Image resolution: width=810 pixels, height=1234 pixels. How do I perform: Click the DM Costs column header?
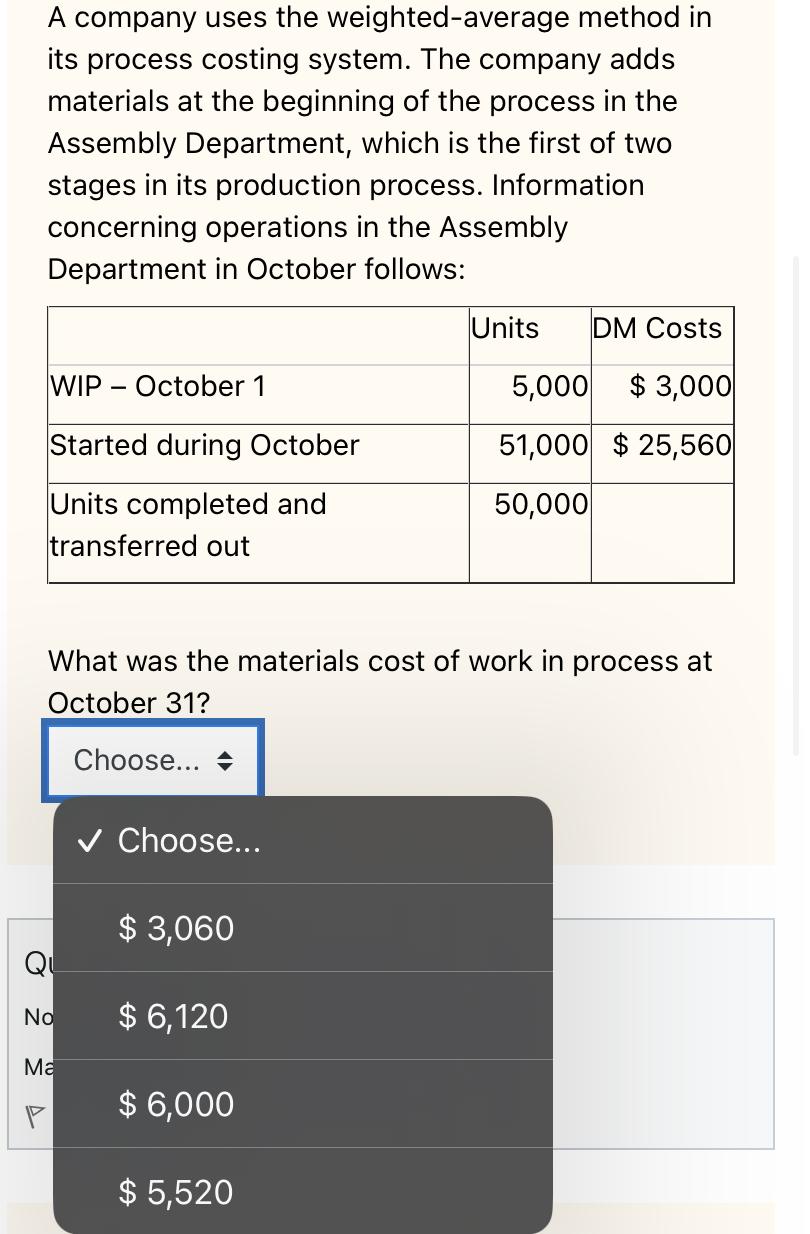click(657, 327)
